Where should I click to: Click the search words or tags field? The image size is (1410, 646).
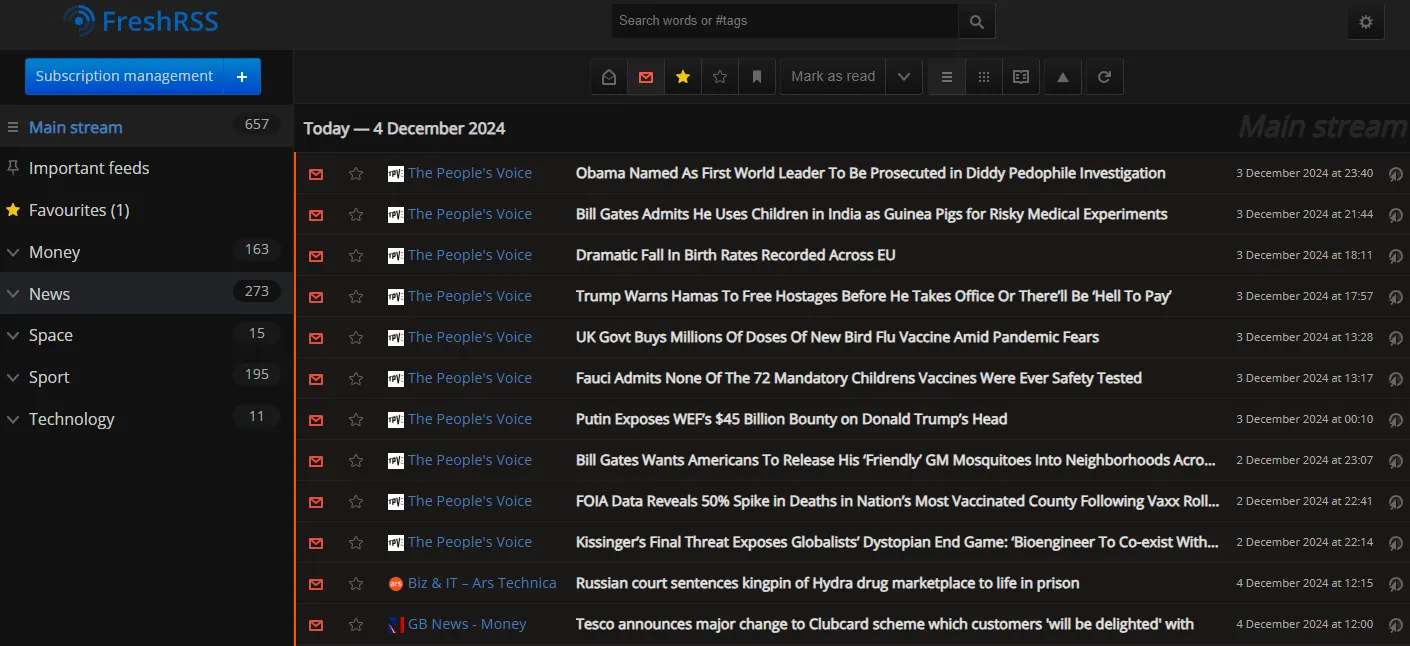[784, 21]
